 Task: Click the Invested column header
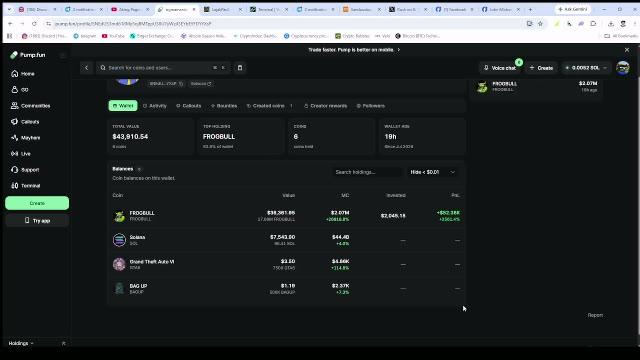pos(396,195)
